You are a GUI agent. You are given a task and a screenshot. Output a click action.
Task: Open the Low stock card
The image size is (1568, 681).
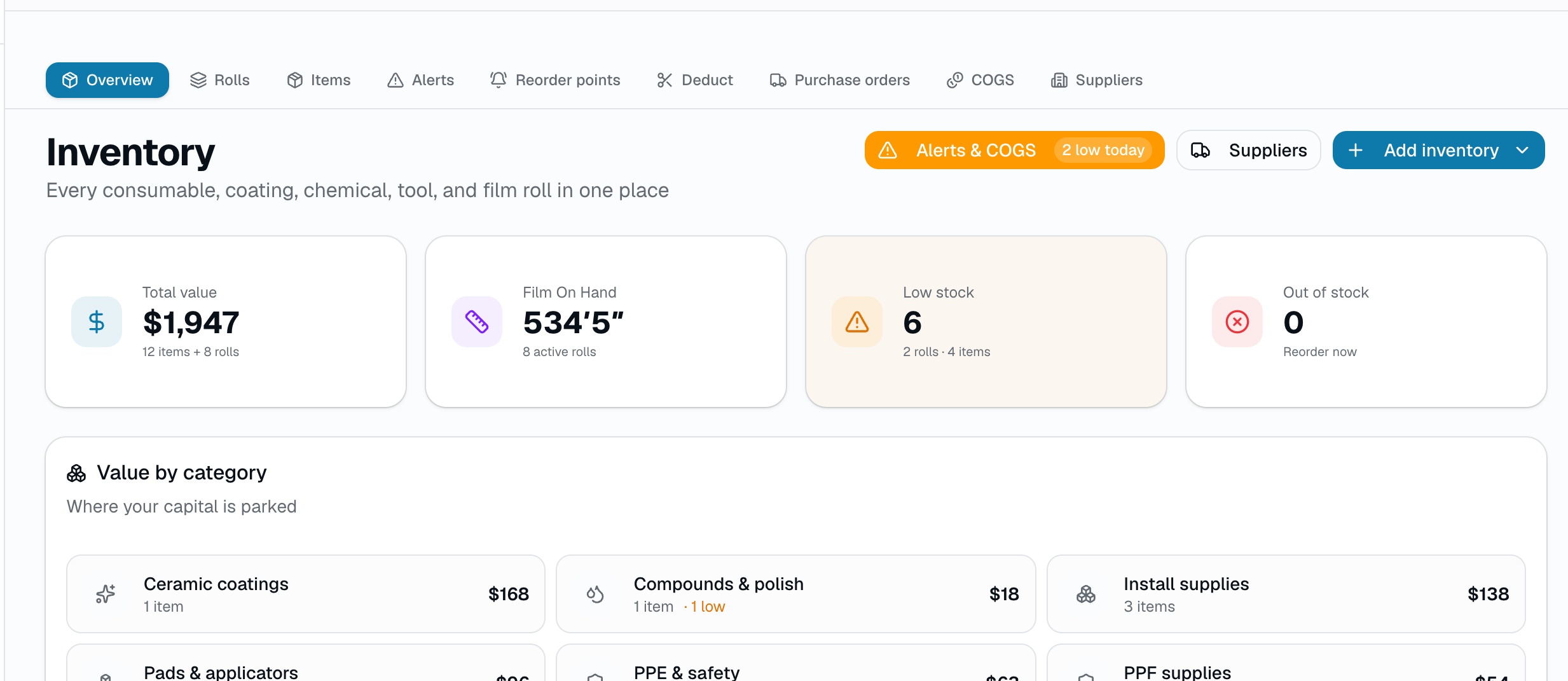tap(986, 322)
